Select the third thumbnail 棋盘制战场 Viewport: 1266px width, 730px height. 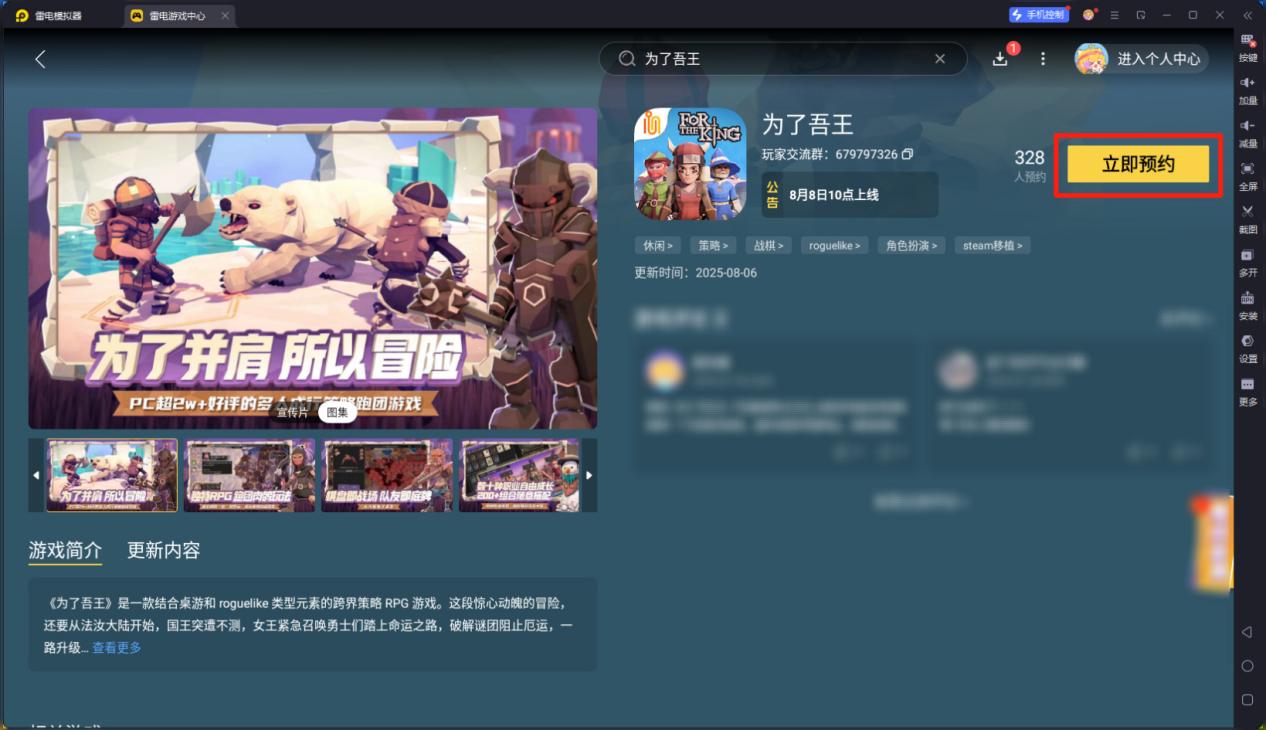[387, 475]
